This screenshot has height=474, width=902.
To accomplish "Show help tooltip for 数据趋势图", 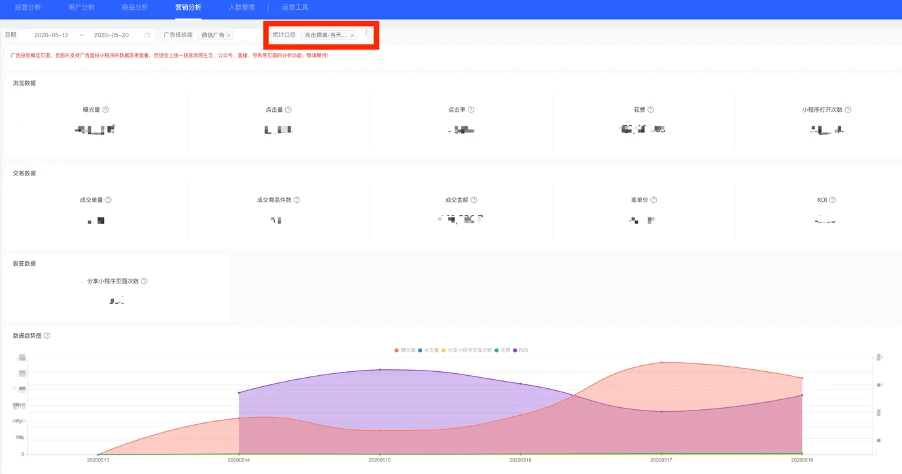I will [x=47, y=336].
